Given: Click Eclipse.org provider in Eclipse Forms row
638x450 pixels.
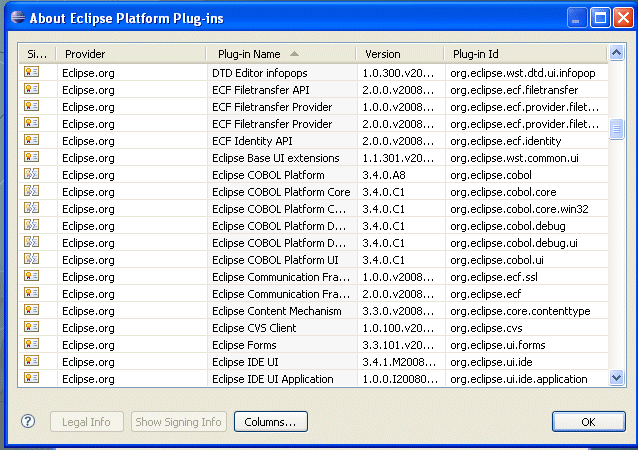Looking at the screenshot, I should (x=88, y=345).
